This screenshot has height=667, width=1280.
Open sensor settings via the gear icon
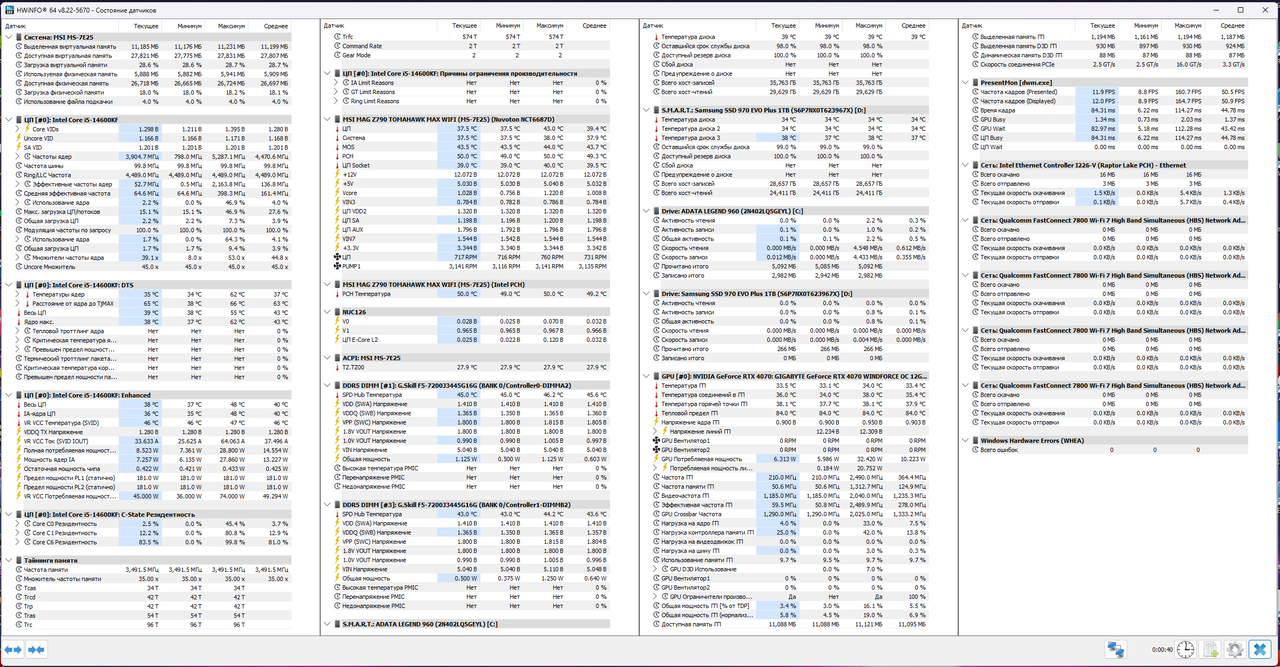1235,650
